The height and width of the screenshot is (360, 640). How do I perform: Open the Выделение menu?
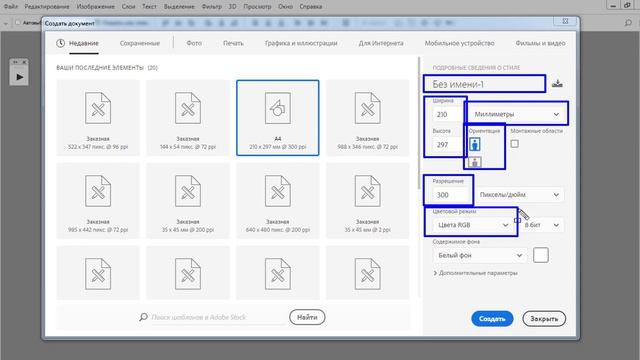179,7
